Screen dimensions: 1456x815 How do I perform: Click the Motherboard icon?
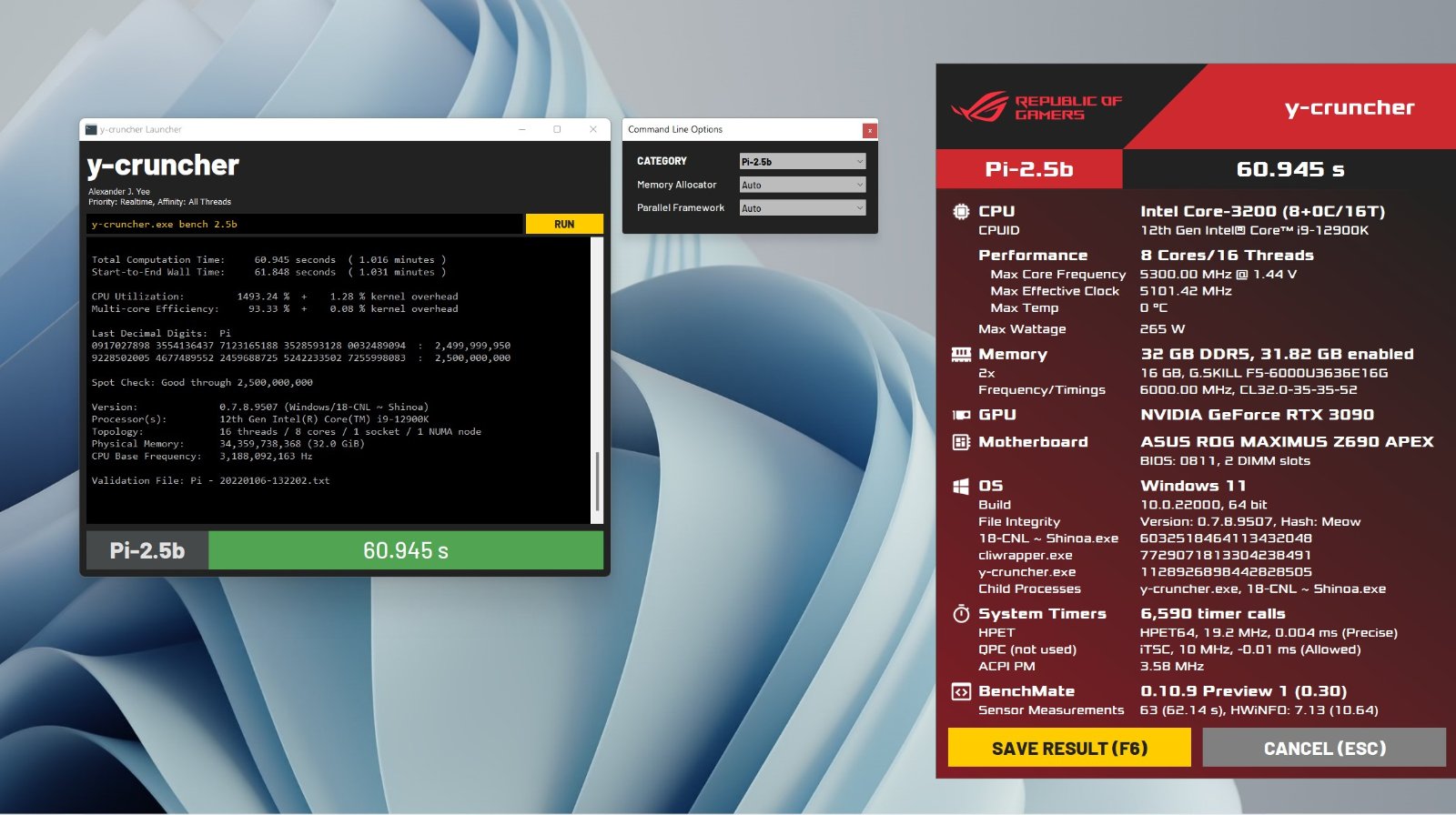[961, 442]
